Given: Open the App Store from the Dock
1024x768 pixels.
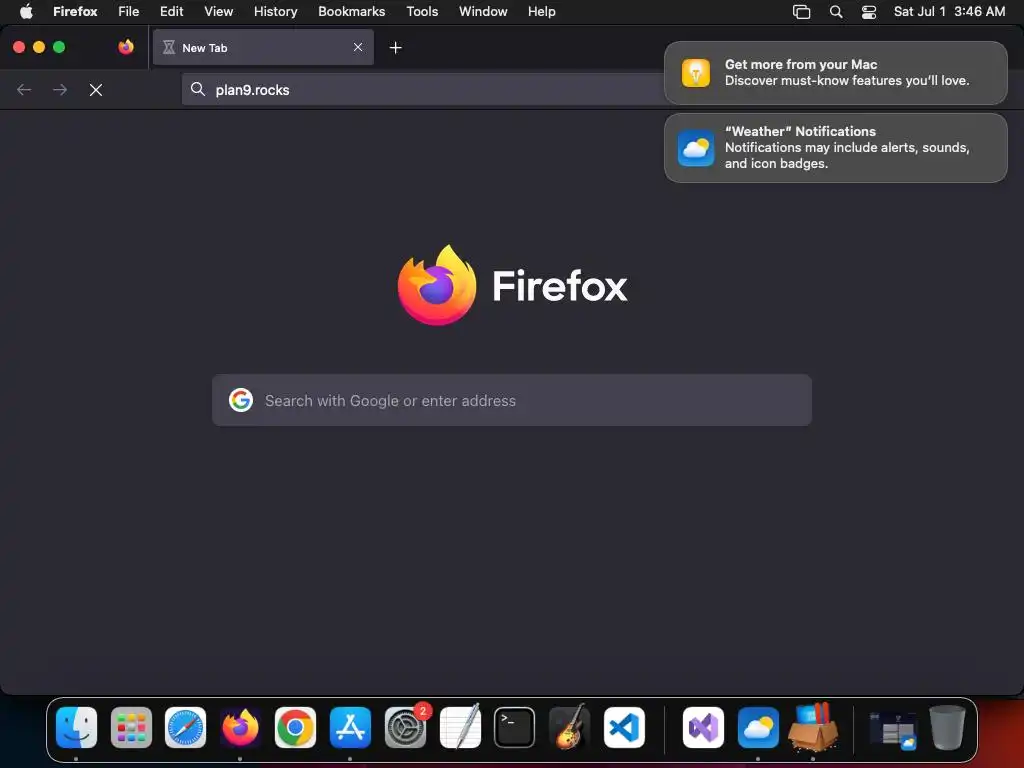Looking at the screenshot, I should (x=350, y=727).
